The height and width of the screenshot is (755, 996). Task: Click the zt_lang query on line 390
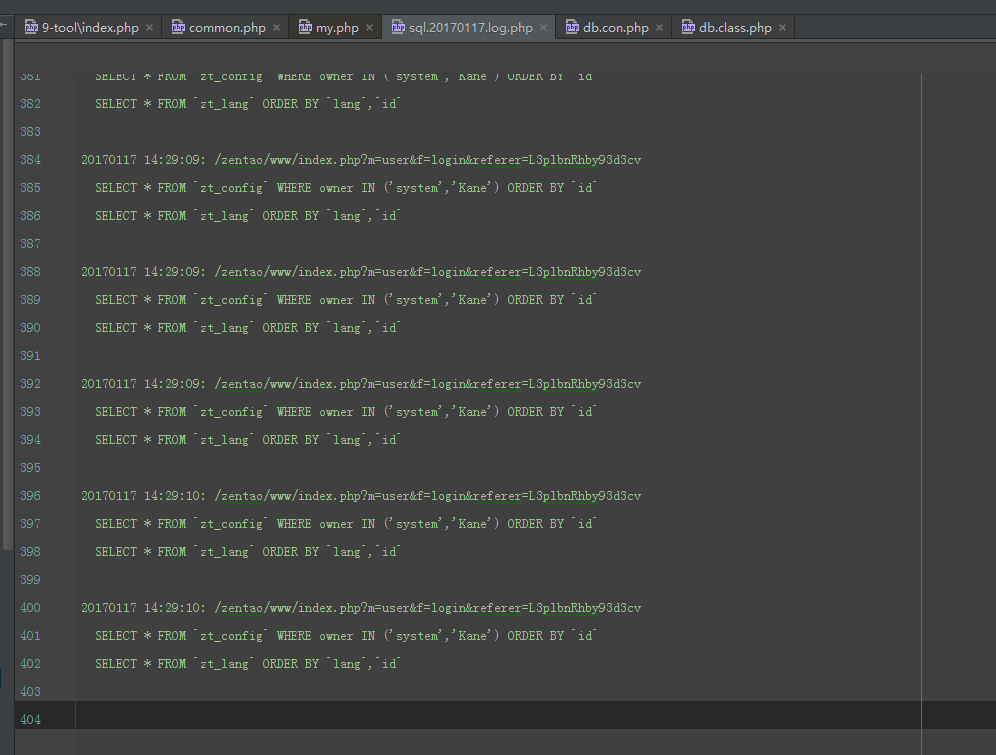click(247, 328)
